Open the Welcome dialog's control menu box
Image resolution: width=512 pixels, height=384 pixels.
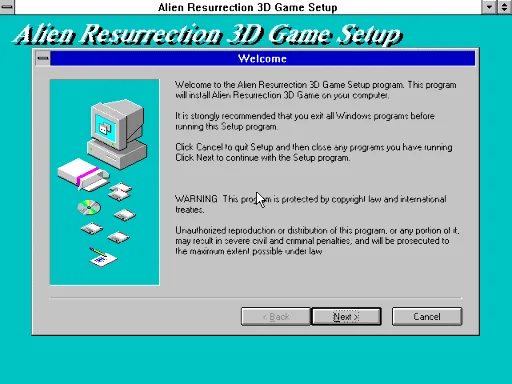43,59
